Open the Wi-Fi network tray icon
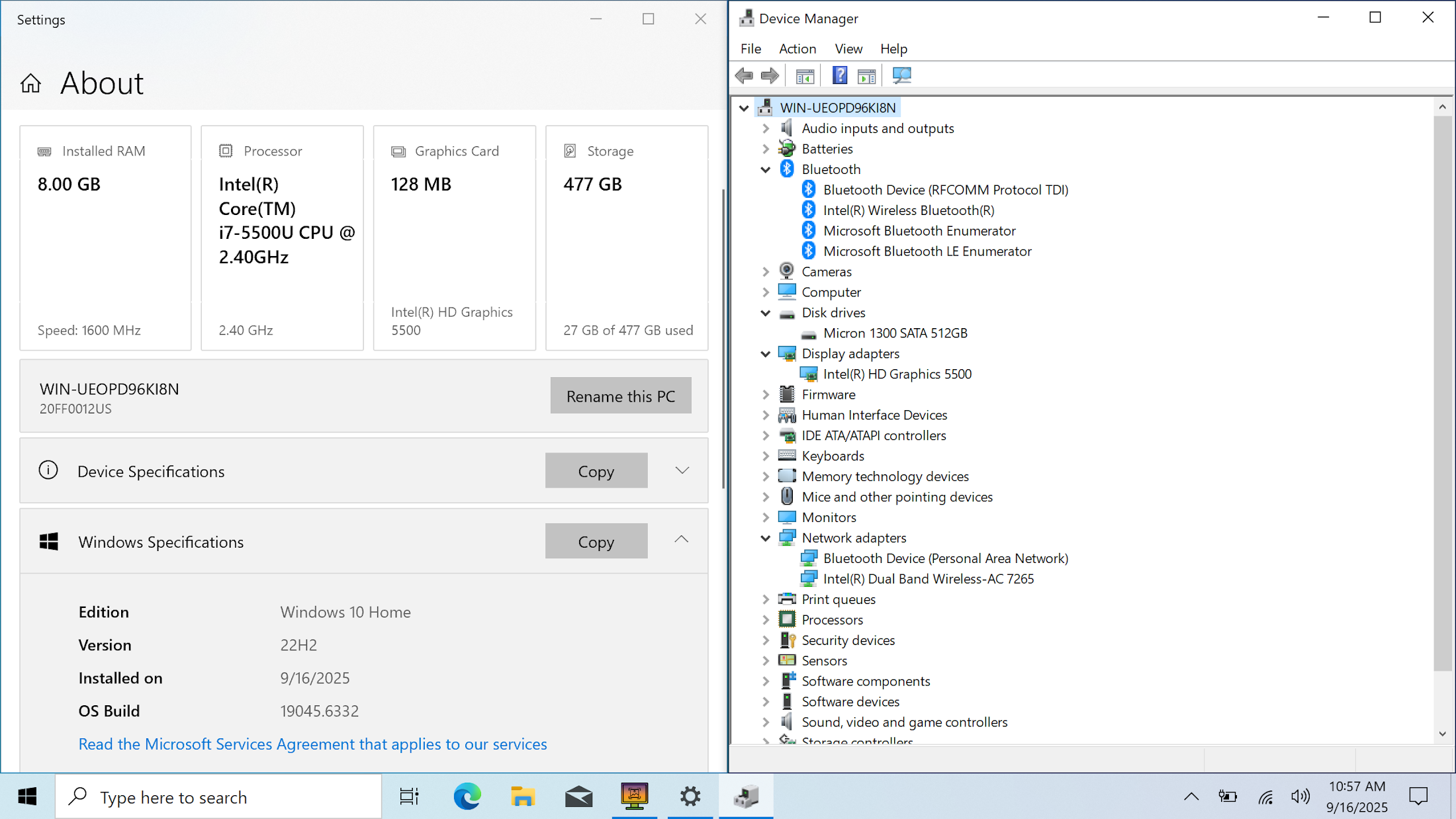Viewport: 1456px width, 819px height. (1265, 797)
